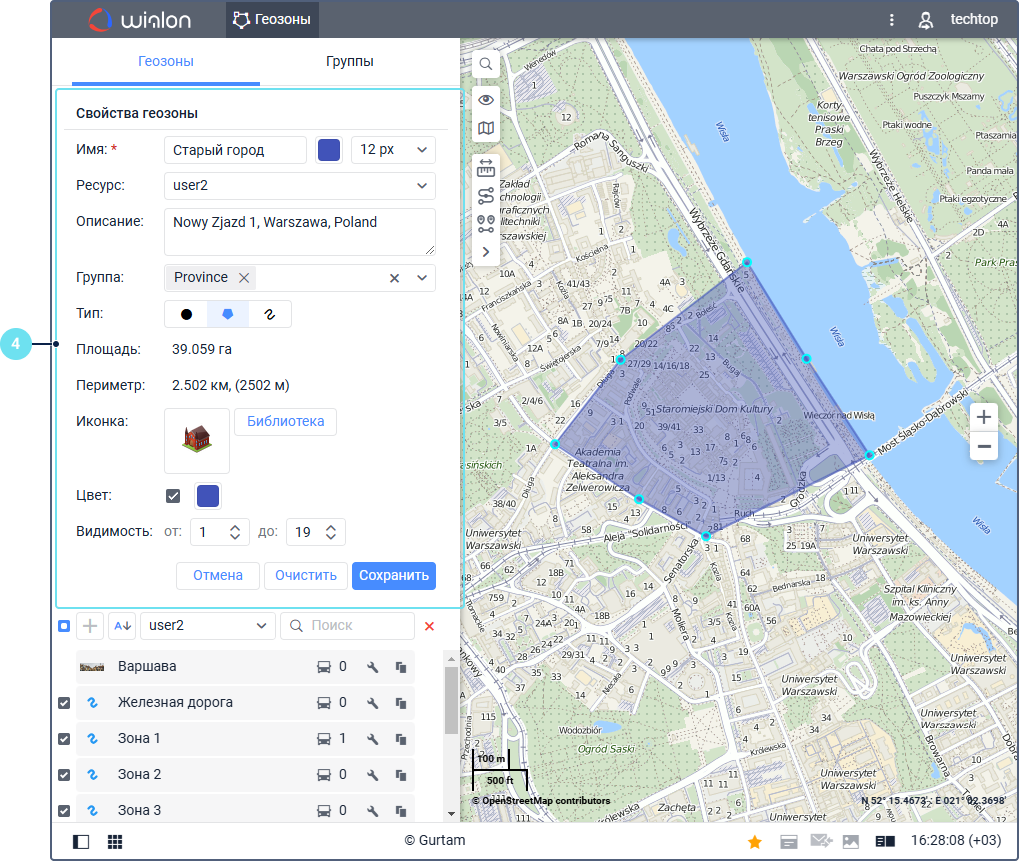Select polygon geofence type icon
1019x861 pixels.
click(x=228, y=314)
